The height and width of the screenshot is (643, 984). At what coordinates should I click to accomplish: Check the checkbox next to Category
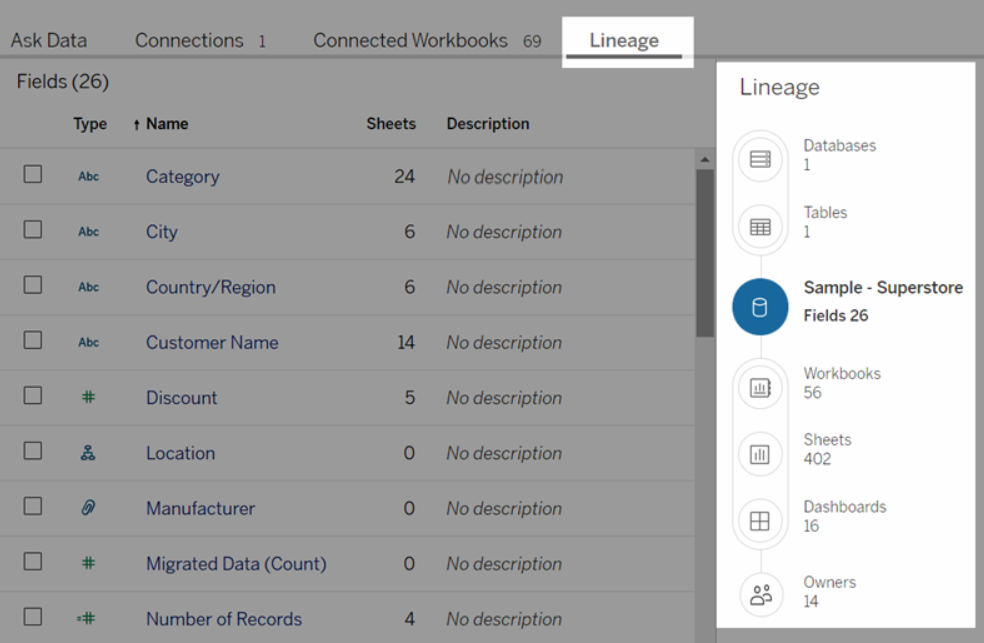(32, 174)
